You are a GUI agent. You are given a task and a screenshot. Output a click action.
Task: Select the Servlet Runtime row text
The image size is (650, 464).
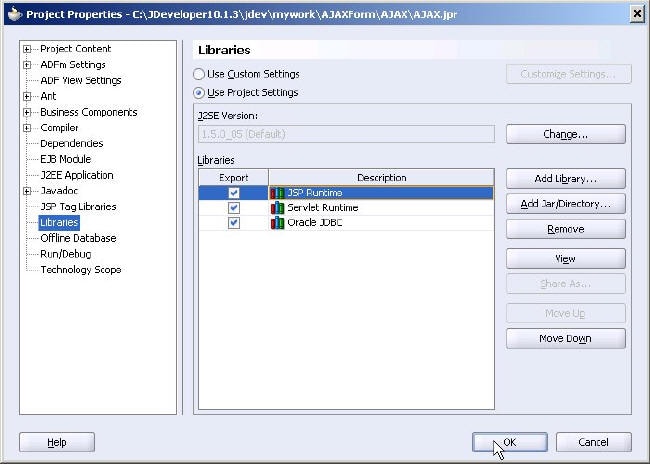[x=323, y=208]
